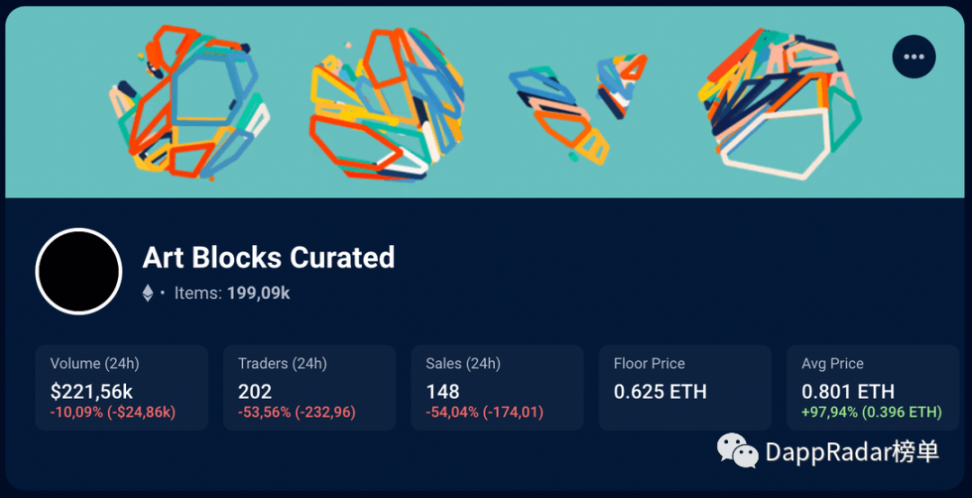Click the 0.625 ETH floor price value
This screenshot has height=498, width=972.
pos(660,391)
